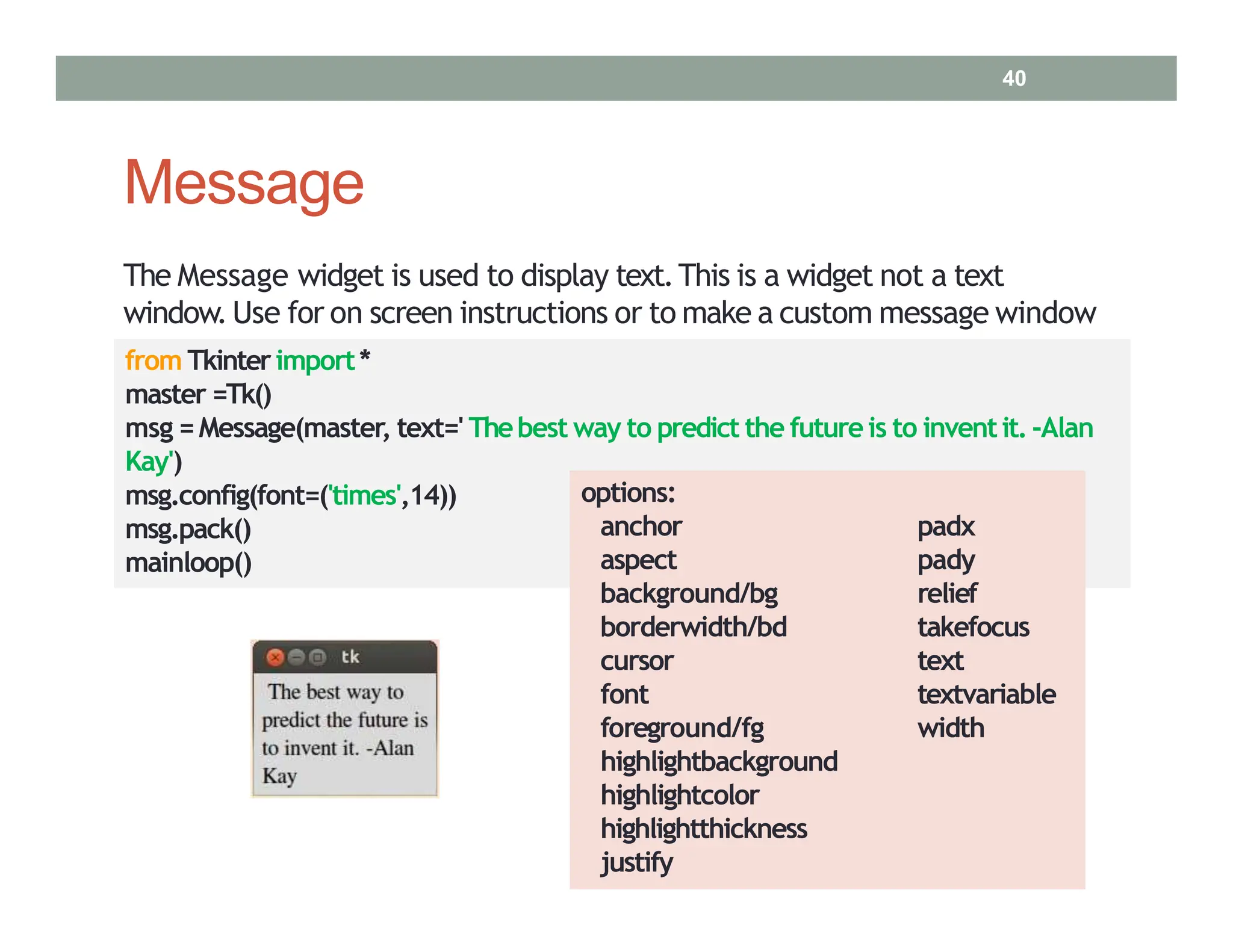The height and width of the screenshot is (952, 1233).
Task: Click the red close button in tk window
Action: click(275, 657)
